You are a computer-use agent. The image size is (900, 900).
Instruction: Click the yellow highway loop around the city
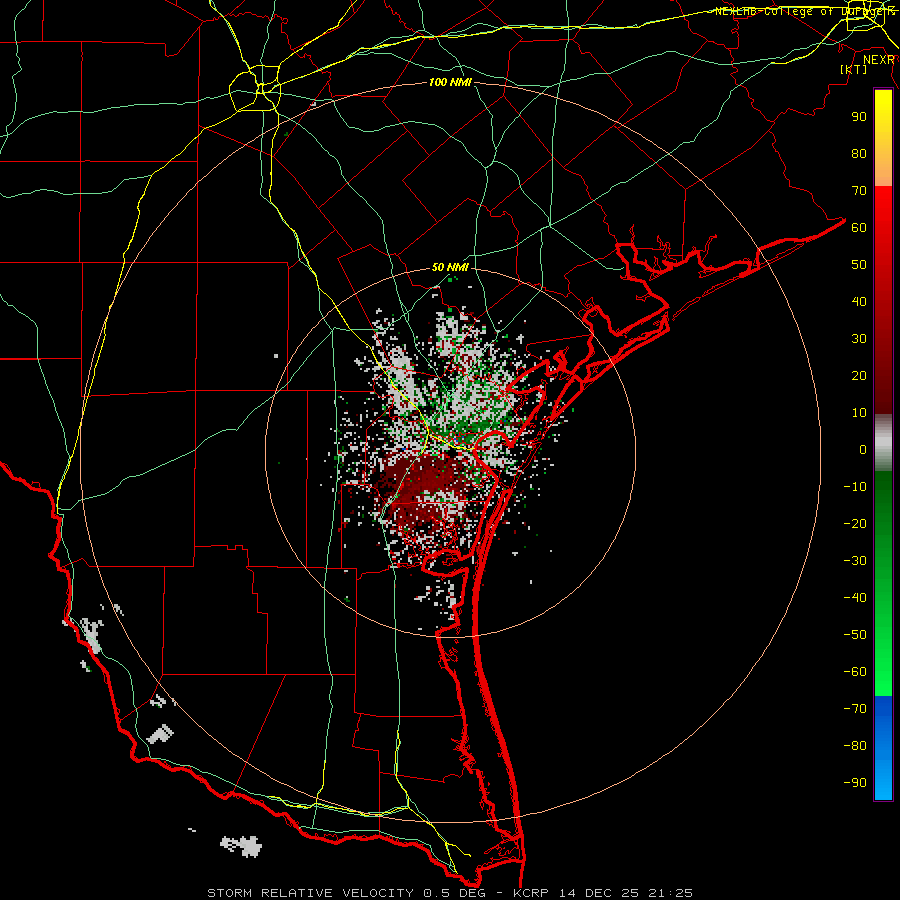[x=254, y=88]
